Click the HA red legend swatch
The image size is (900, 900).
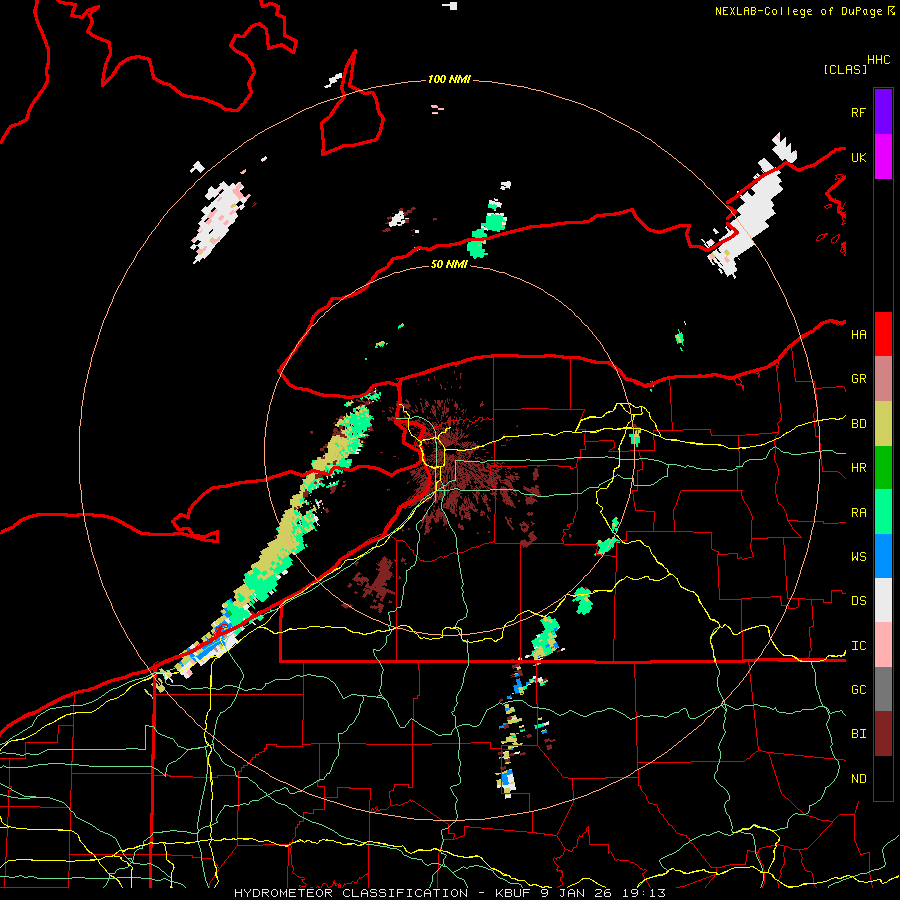[883, 334]
